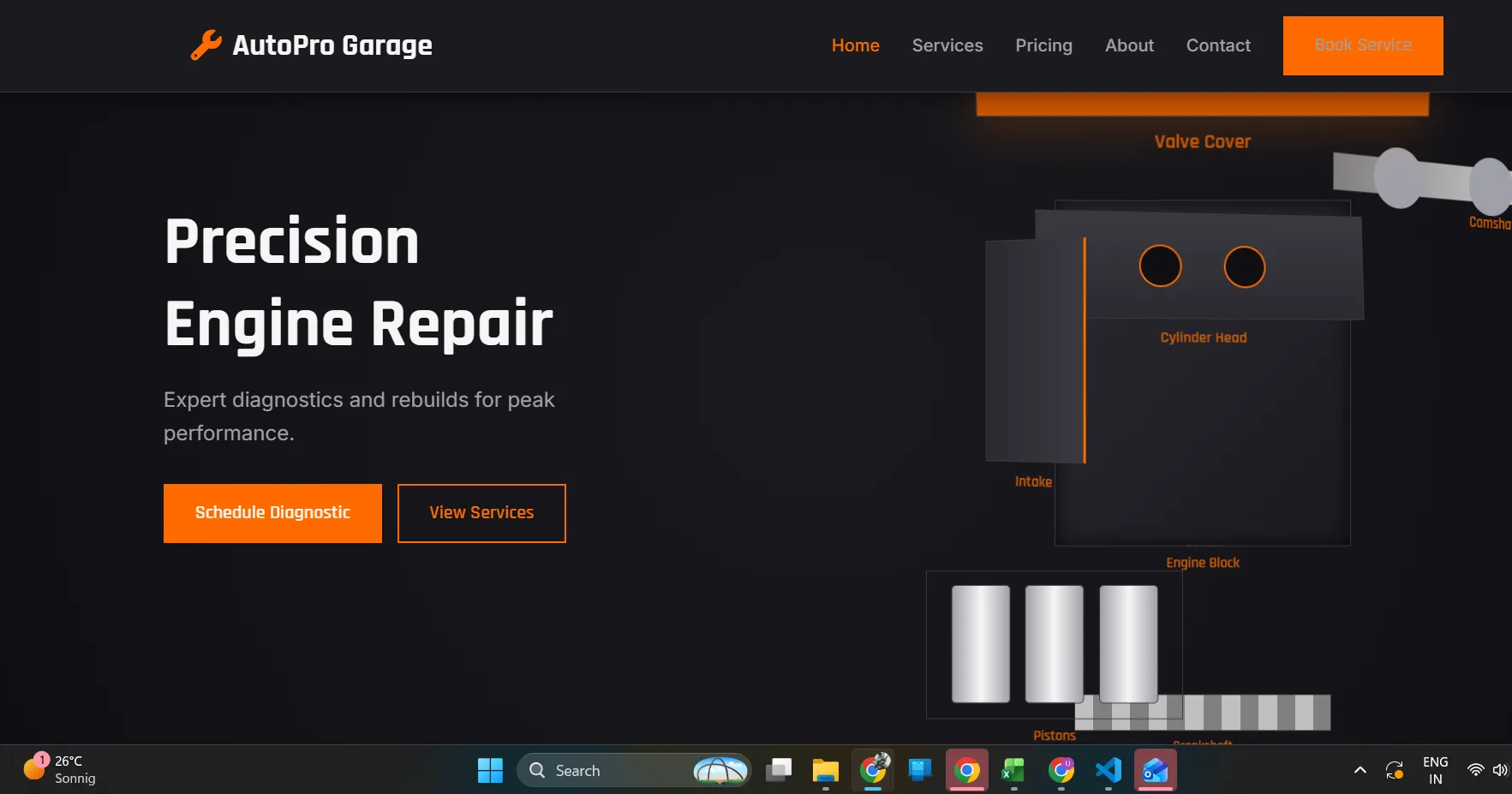The image size is (1512, 794).
Task: Open Task View from the taskbar
Action: 779,770
